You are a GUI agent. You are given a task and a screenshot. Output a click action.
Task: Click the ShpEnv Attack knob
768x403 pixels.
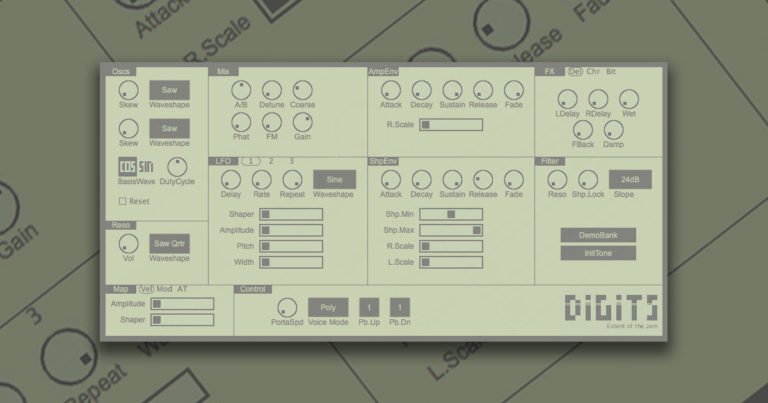click(391, 180)
